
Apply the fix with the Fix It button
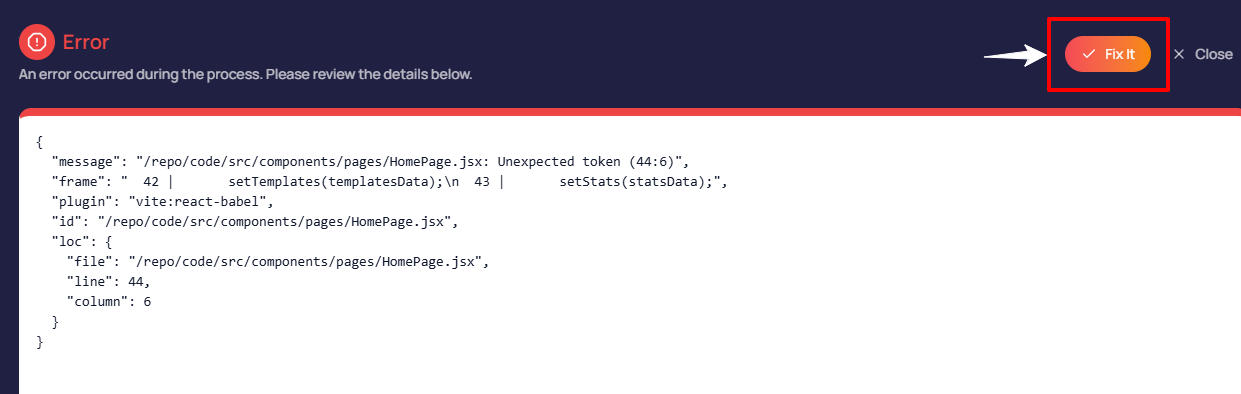(1108, 54)
